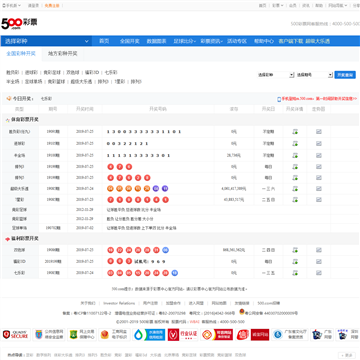Image resolution: width=360 pixels, height=360 pixels.
Task: Open trend chart icon for 半全场 row
Action: point(319,155)
